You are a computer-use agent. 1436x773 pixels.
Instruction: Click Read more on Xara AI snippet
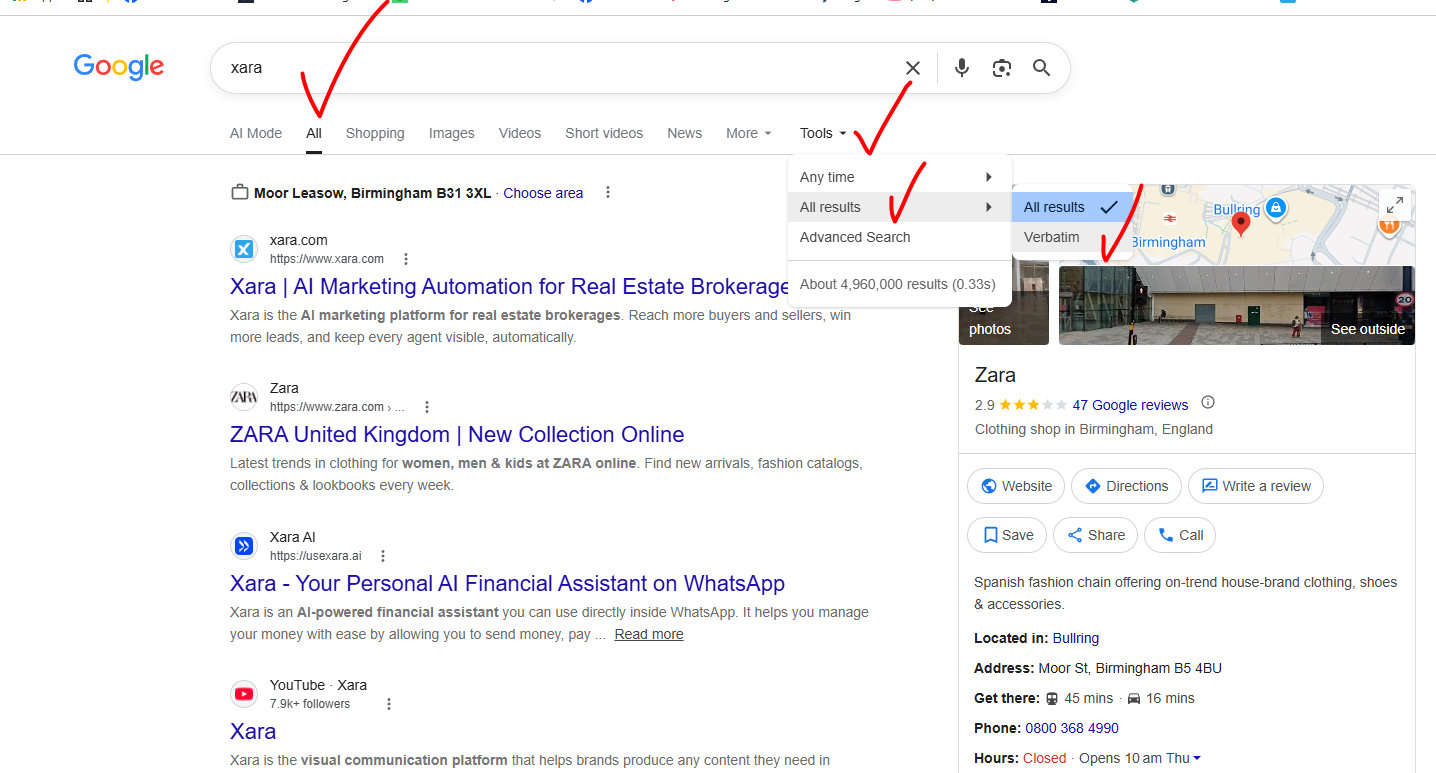point(649,634)
